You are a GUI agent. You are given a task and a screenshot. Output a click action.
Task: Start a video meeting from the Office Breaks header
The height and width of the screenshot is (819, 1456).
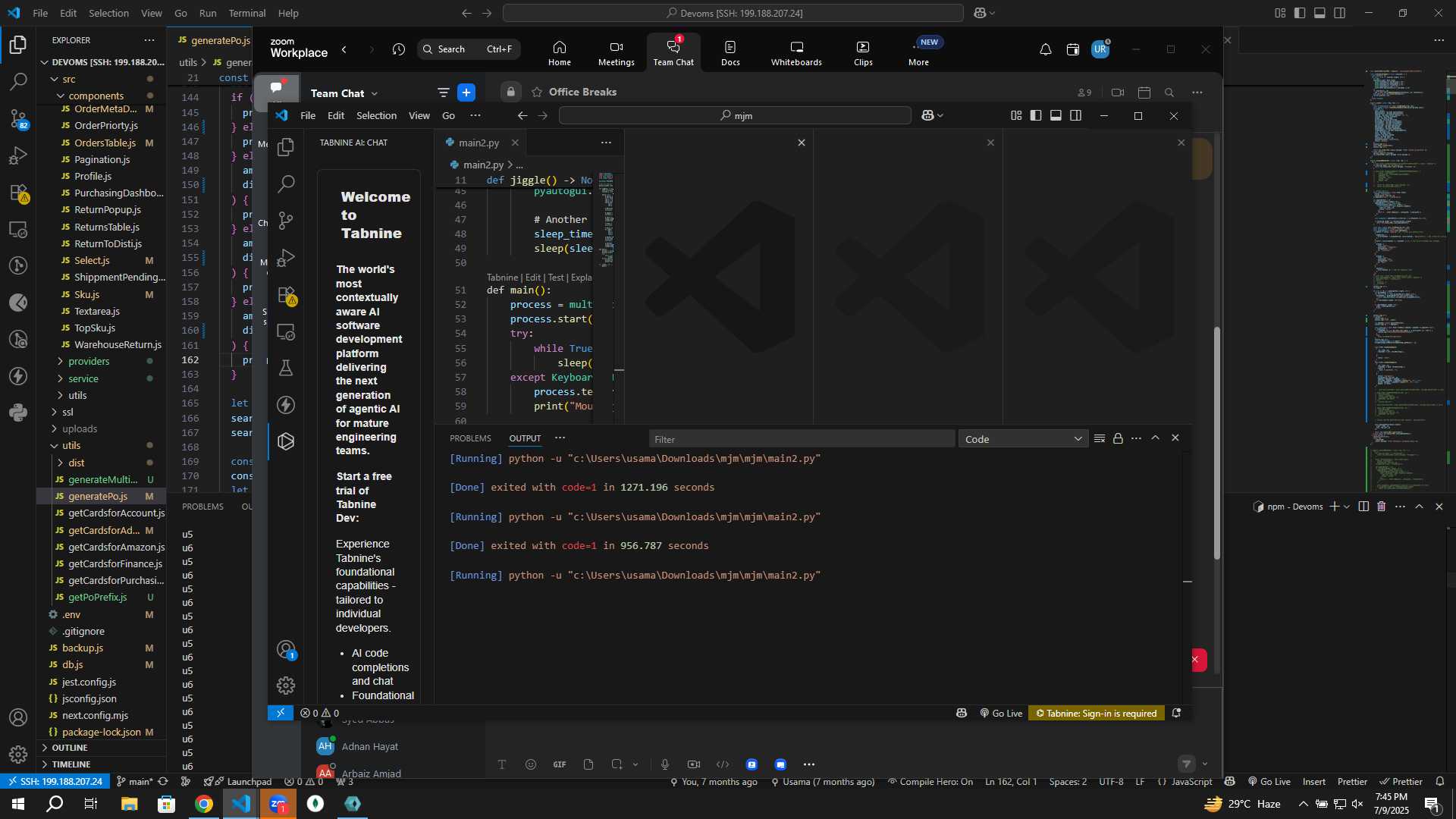point(1118,93)
